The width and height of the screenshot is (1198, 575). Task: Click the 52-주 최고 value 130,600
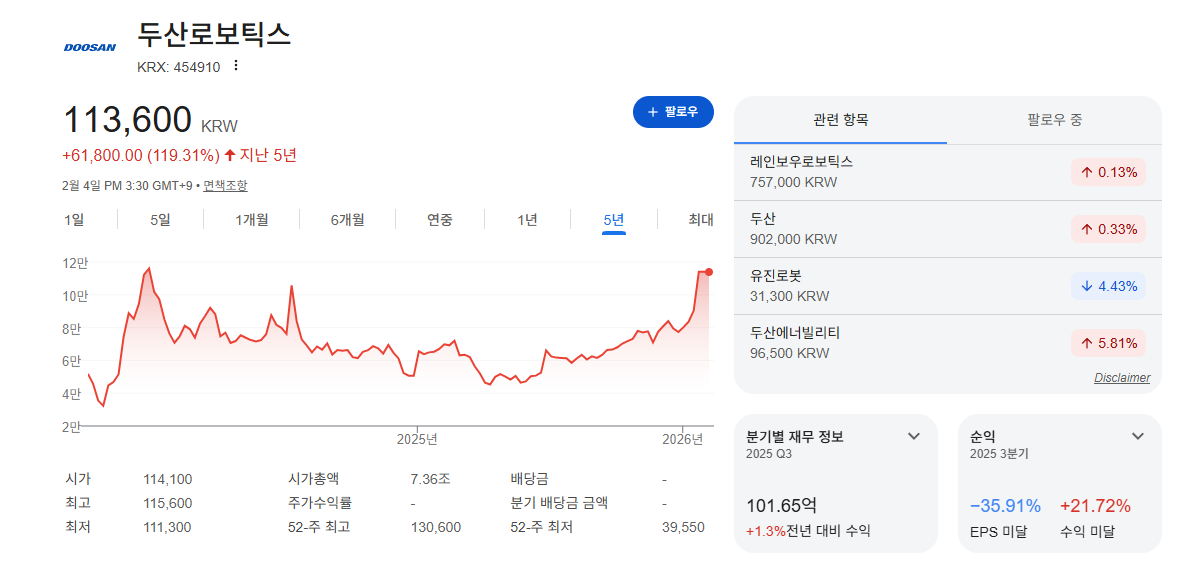(435, 527)
